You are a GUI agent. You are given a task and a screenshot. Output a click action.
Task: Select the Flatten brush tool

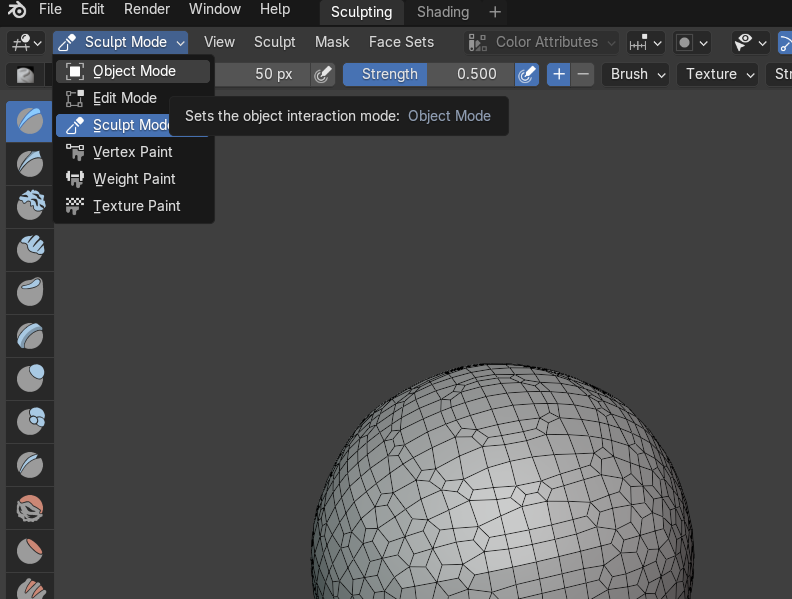(x=30, y=551)
